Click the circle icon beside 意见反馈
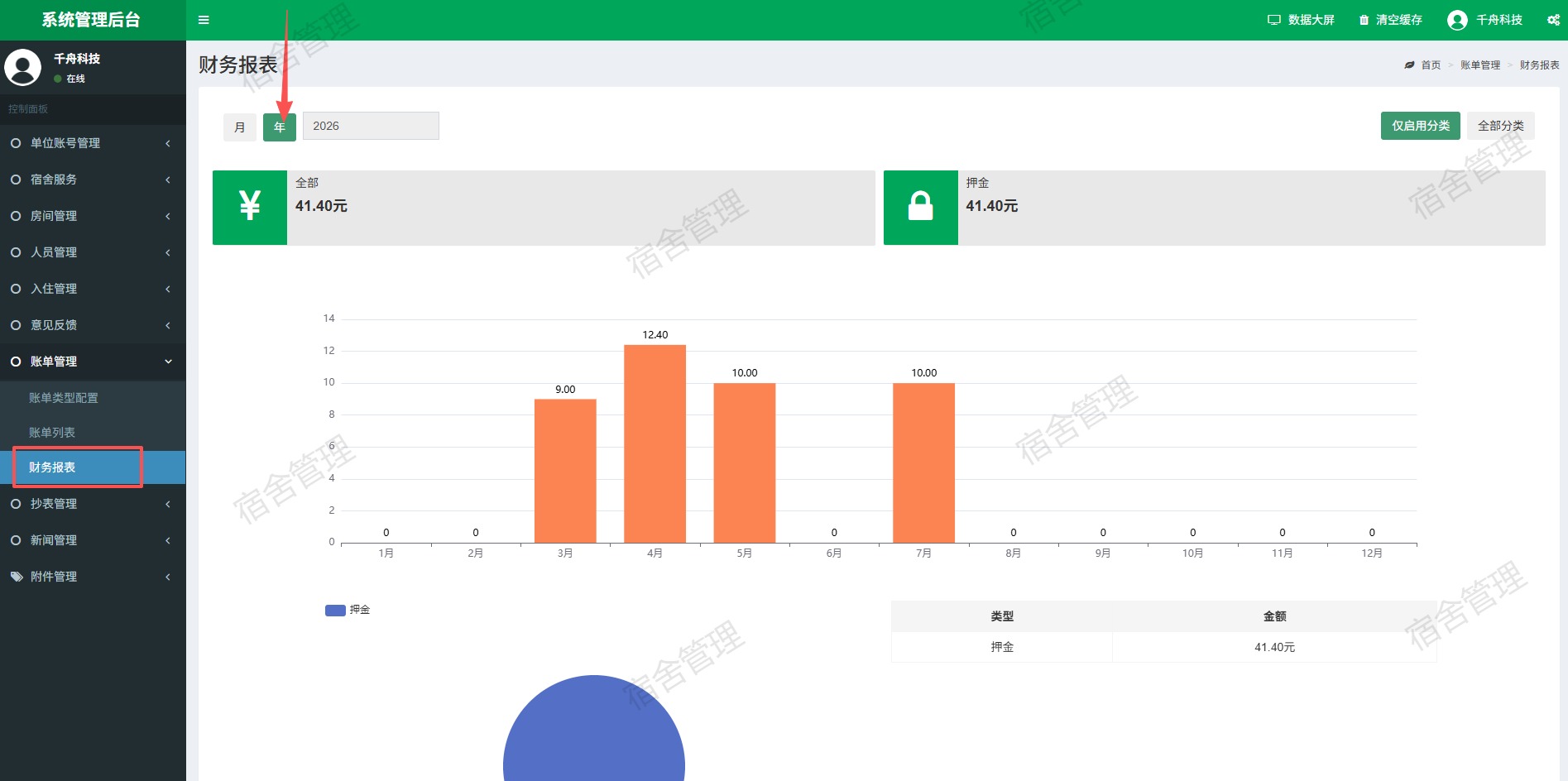Image resolution: width=1568 pixels, height=781 pixels. pyautogui.click(x=16, y=325)
